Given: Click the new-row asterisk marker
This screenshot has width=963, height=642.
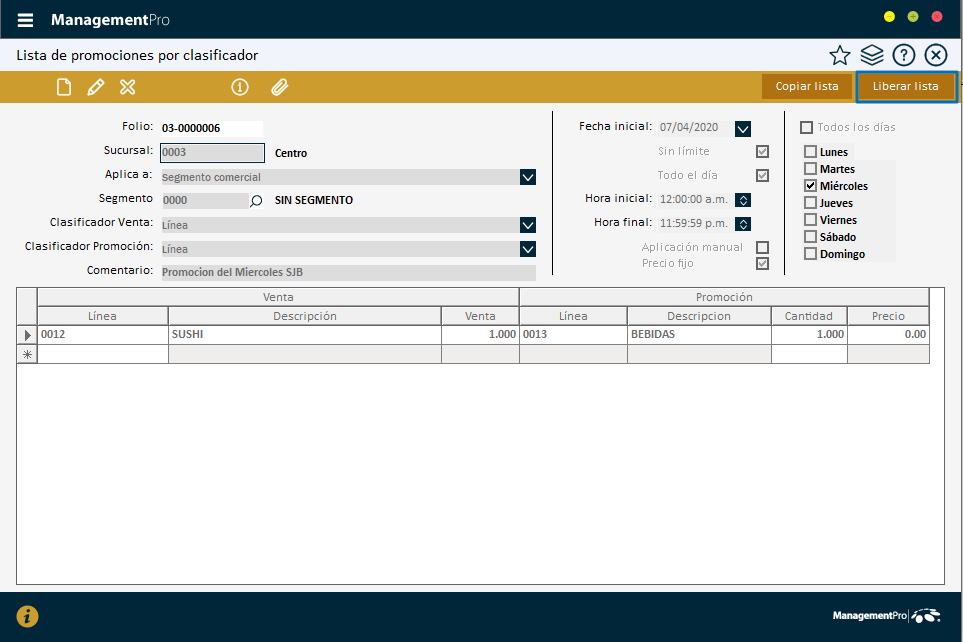Looking at the screenshot, I should pos(27,354).
